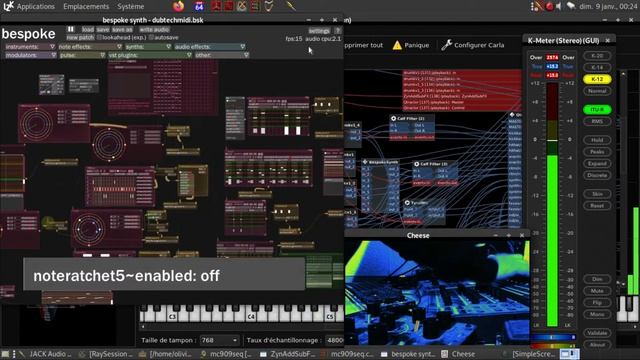Open the modulators dropdown
The width and height of the screenshot is (640, 360).
[31, 55]
